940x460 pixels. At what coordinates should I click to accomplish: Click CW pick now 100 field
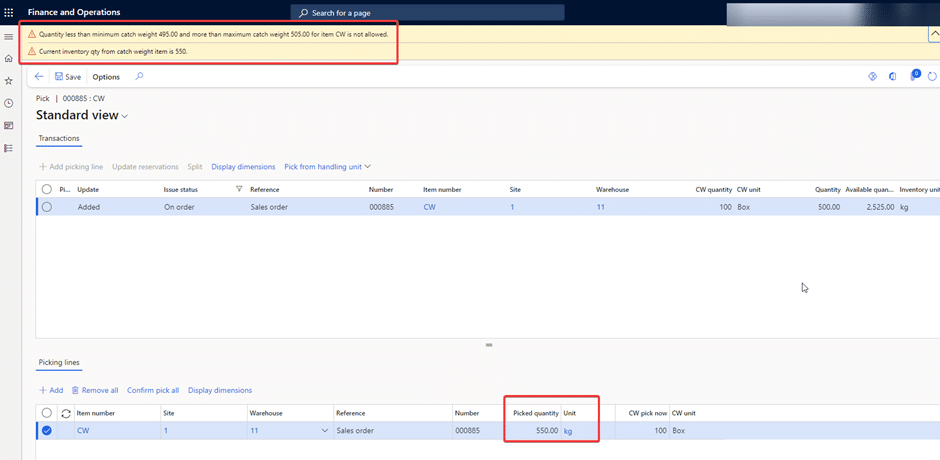(642, 431)
